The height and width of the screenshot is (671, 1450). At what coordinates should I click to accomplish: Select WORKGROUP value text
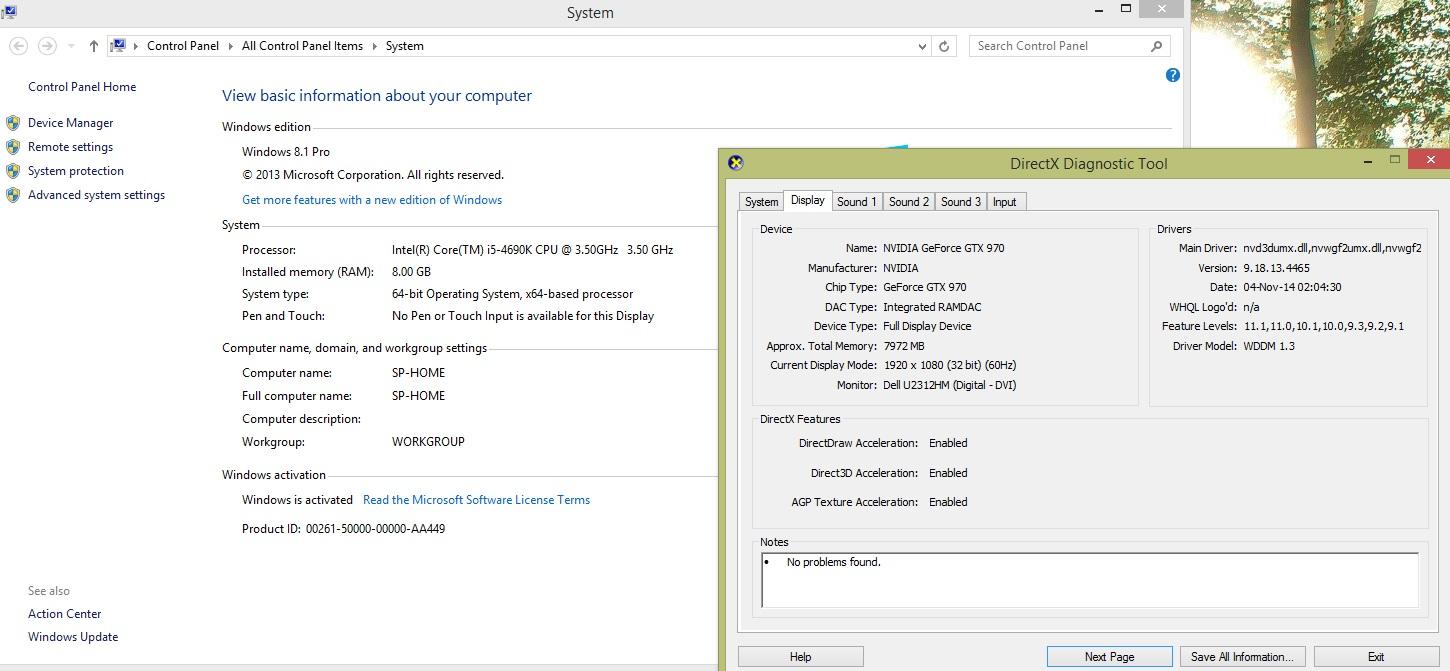pyautogui.click(x=428, y=442)
